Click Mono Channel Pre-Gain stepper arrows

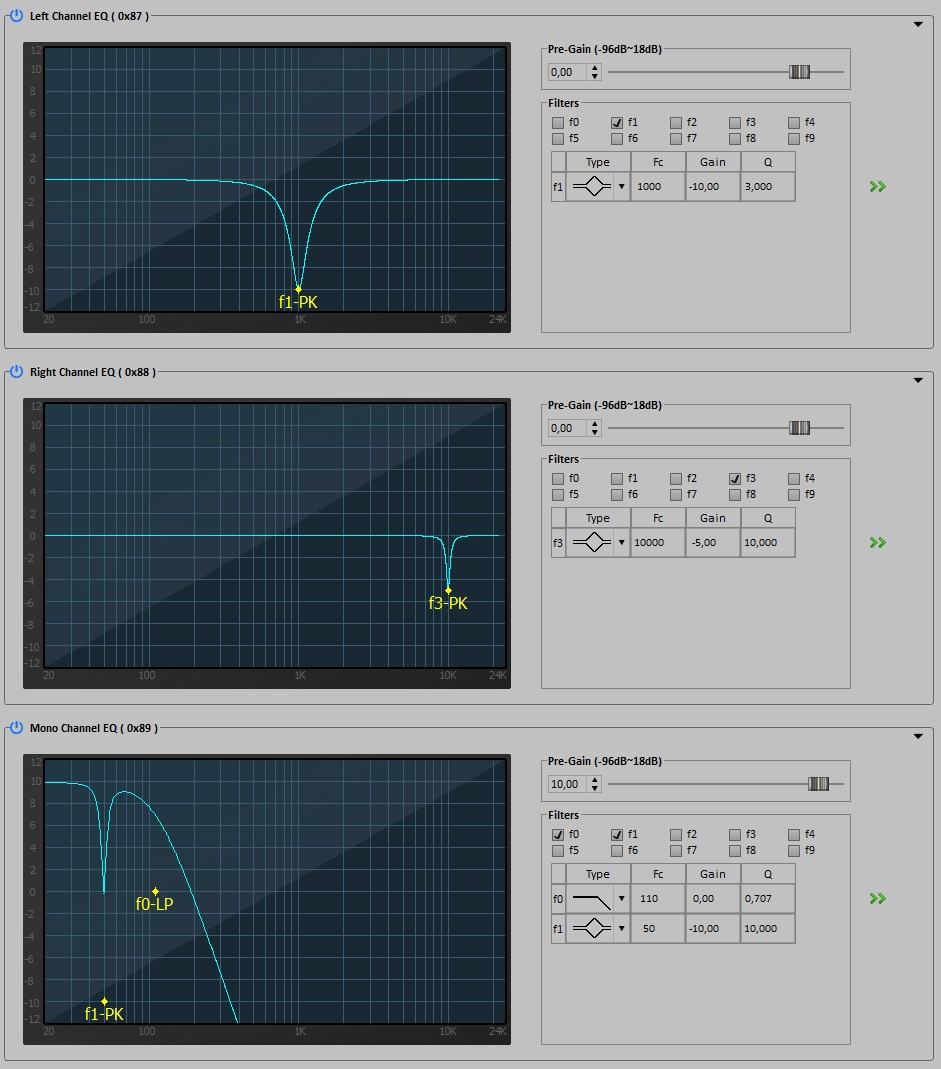click(595, 784)
